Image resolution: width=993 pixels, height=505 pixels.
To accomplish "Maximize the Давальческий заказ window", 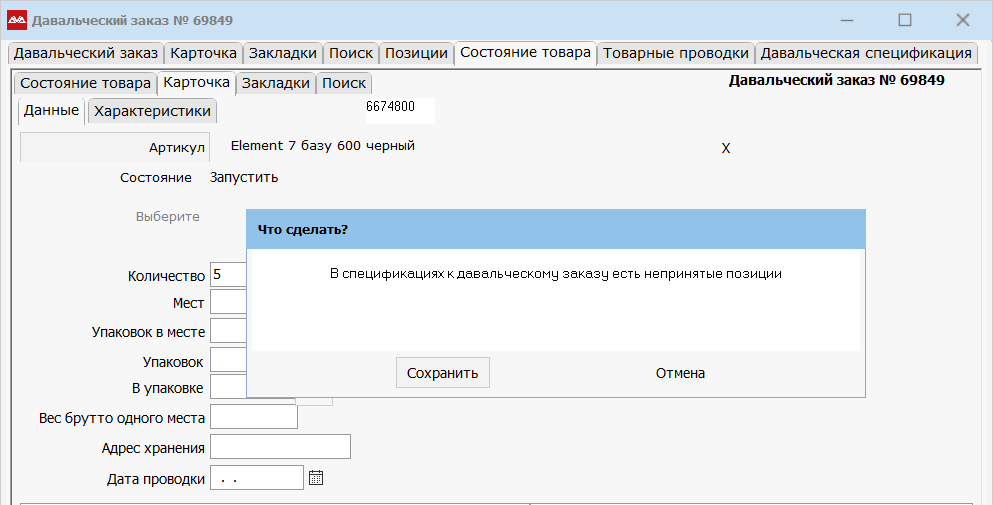I will [905, 20].
